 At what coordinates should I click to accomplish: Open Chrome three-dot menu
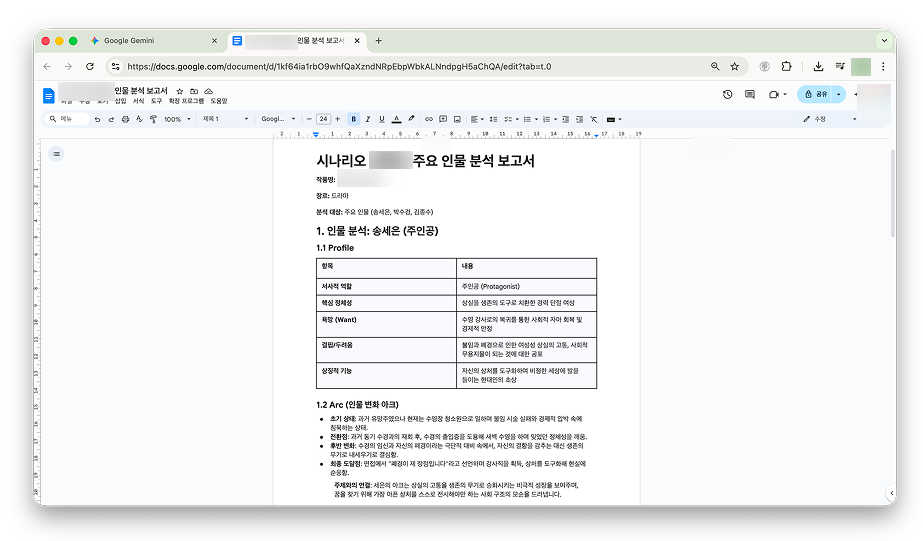[883, 67]
